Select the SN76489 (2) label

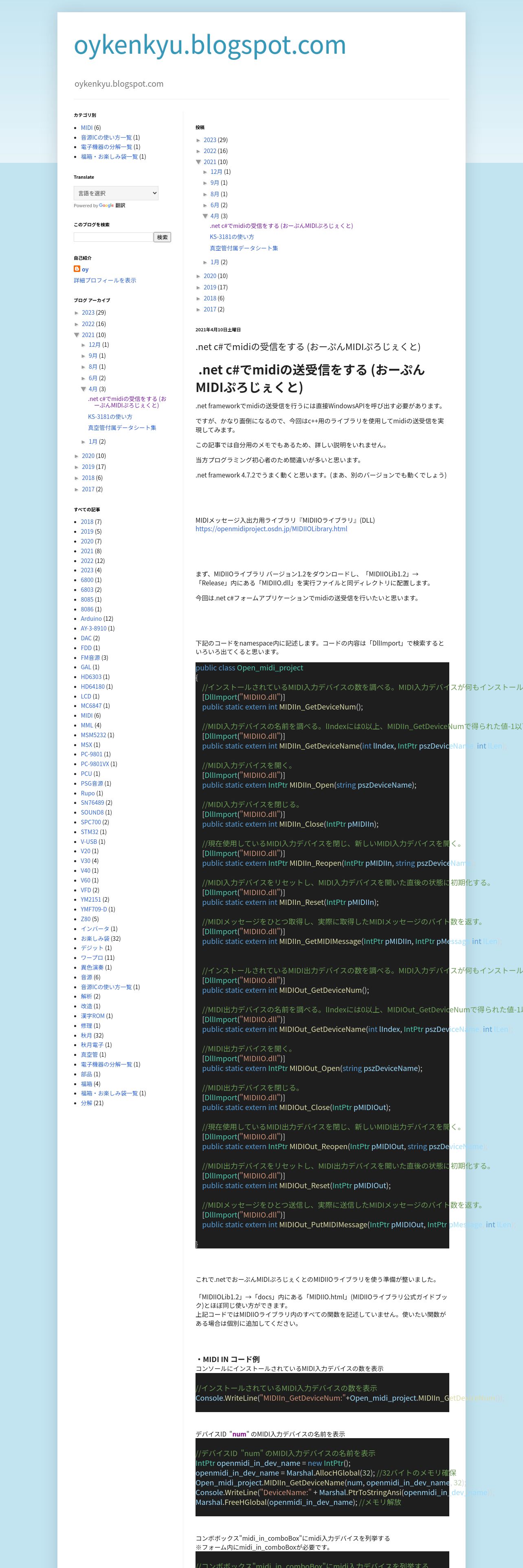[x=92, y=803]
